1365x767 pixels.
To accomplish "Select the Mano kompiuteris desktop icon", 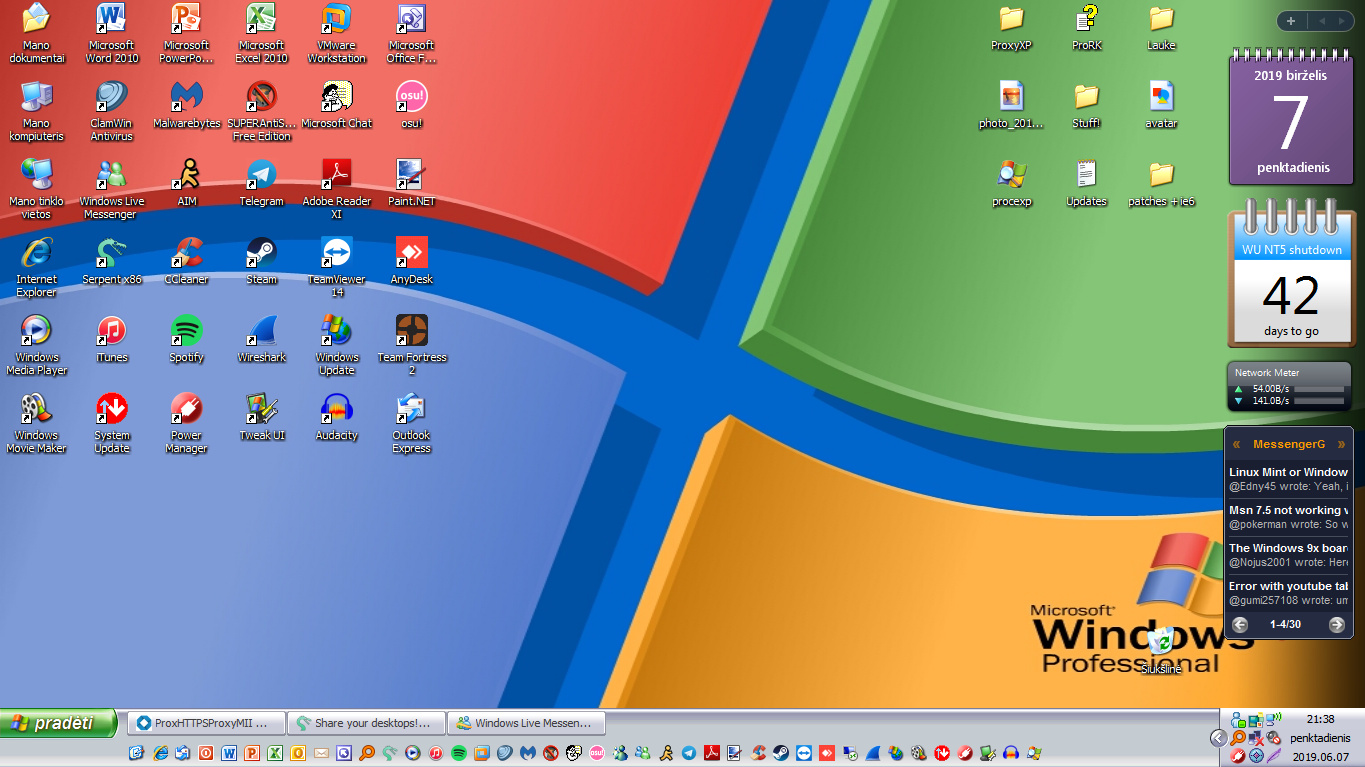I will [x=36, y=112].
